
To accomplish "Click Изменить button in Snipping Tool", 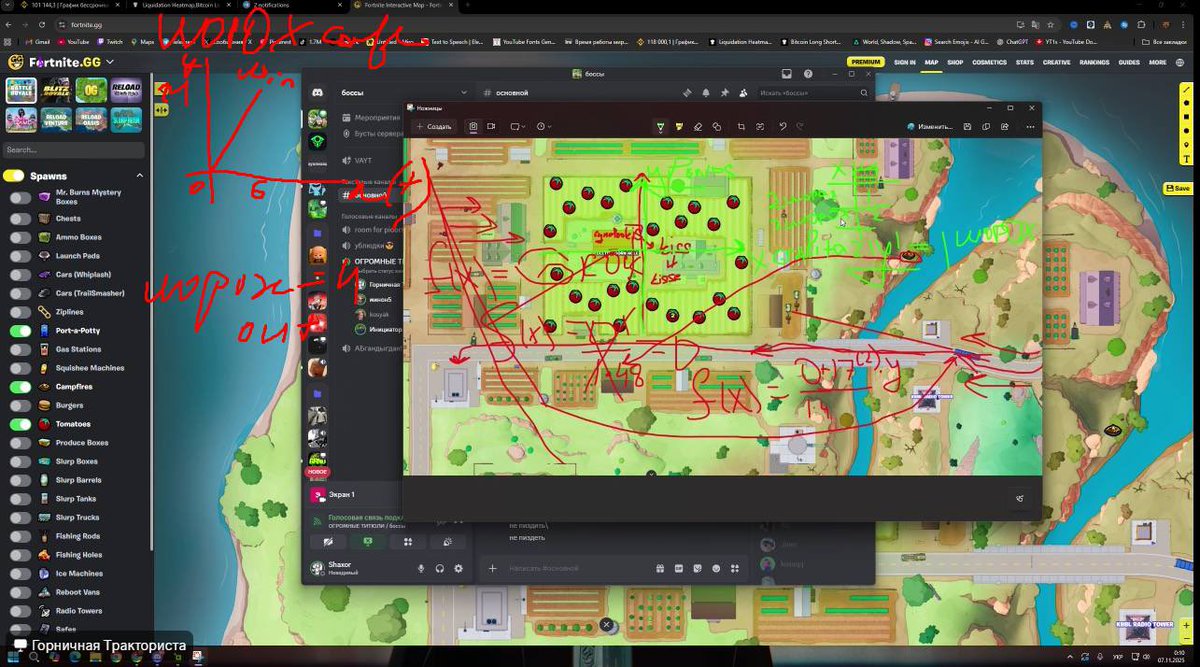I will click(x=930, y=127).
